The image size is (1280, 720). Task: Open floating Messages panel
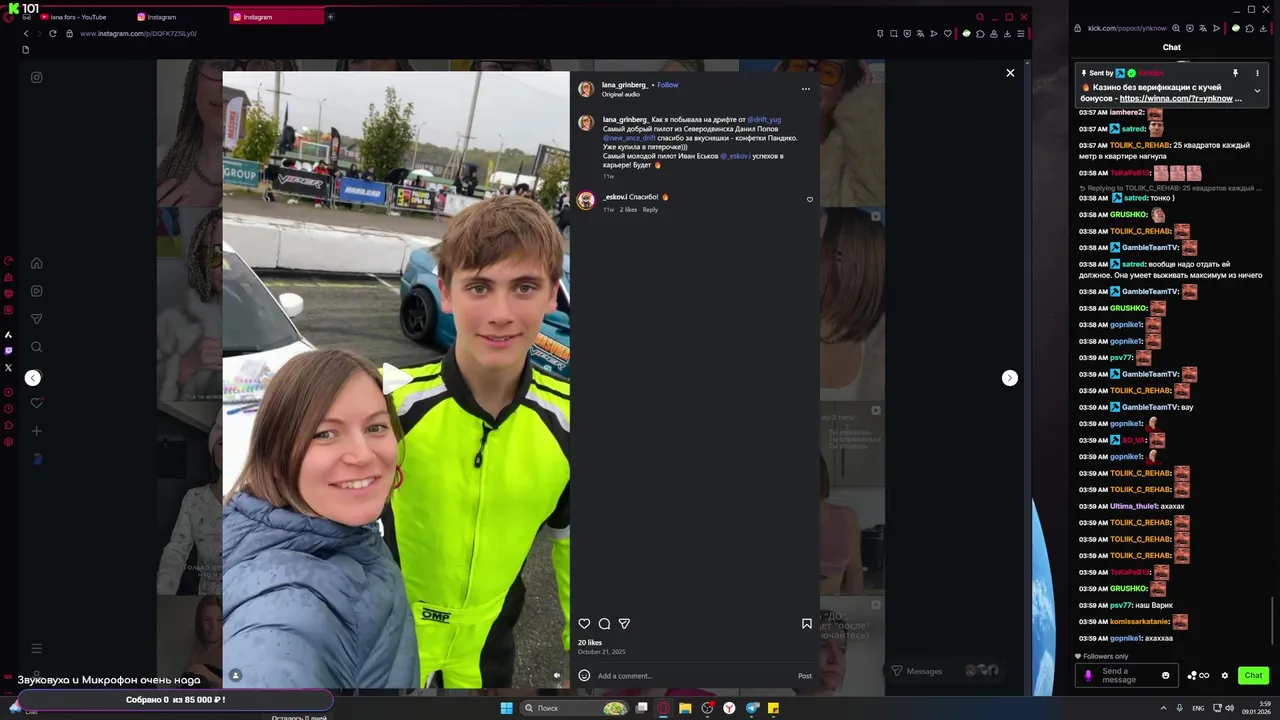click(x=943, y=671)
